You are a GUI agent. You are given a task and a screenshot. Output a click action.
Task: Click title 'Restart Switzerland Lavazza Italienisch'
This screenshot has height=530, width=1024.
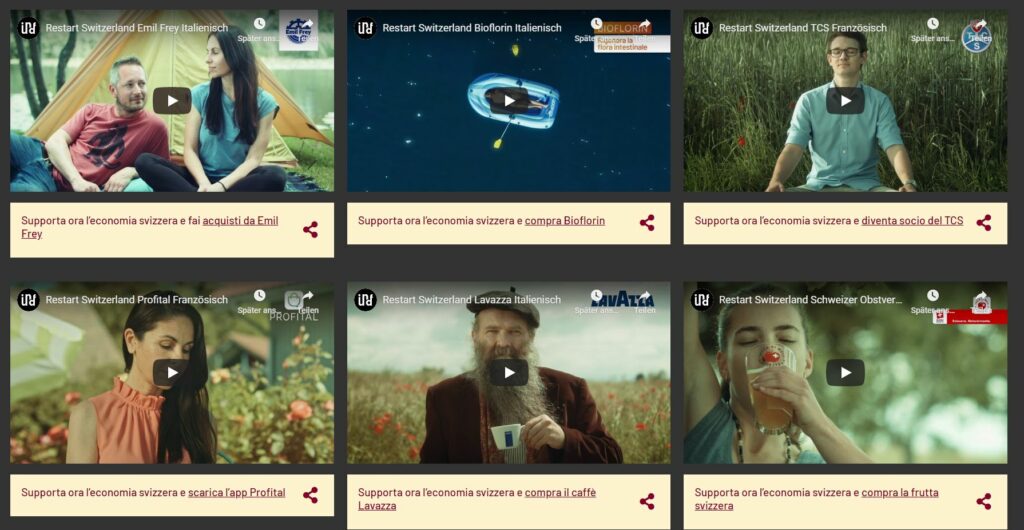(472, 300)
